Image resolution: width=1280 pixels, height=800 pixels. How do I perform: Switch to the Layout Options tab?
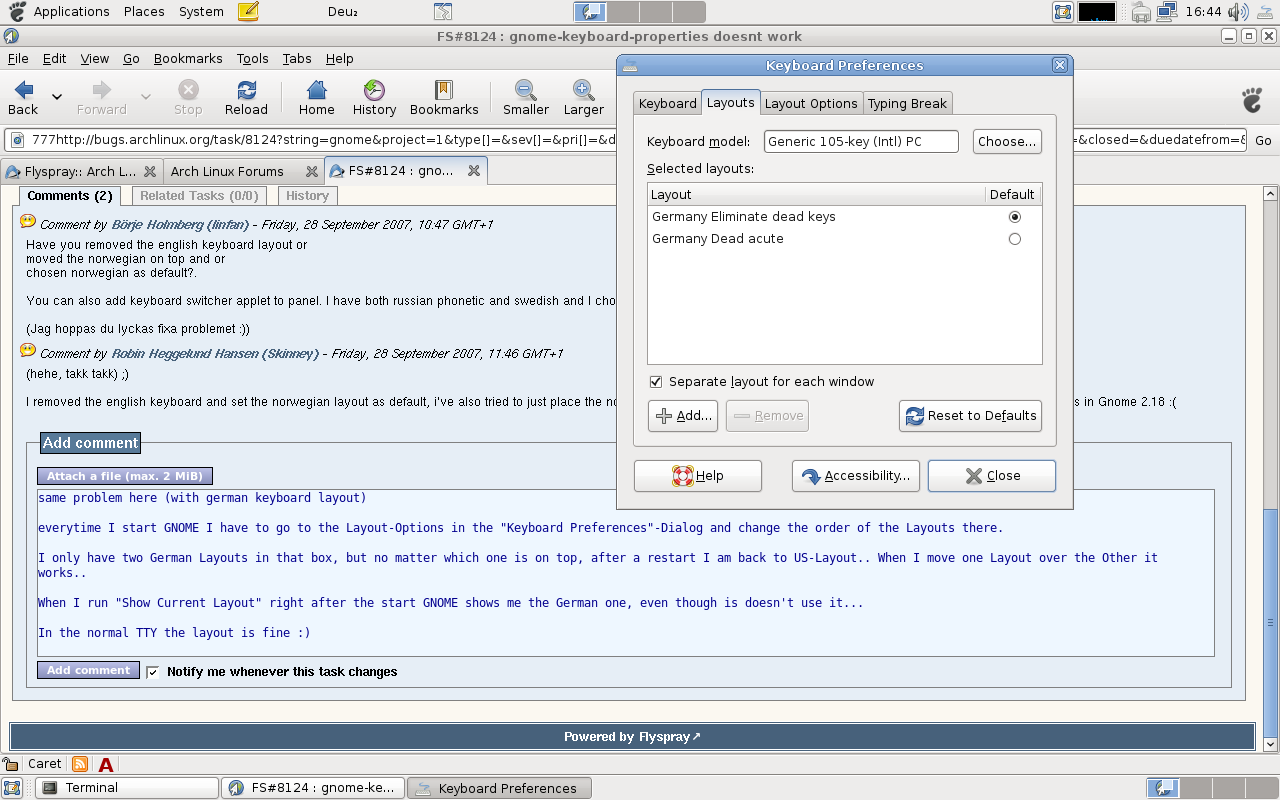pyautogui.click(x=811, y=103)
